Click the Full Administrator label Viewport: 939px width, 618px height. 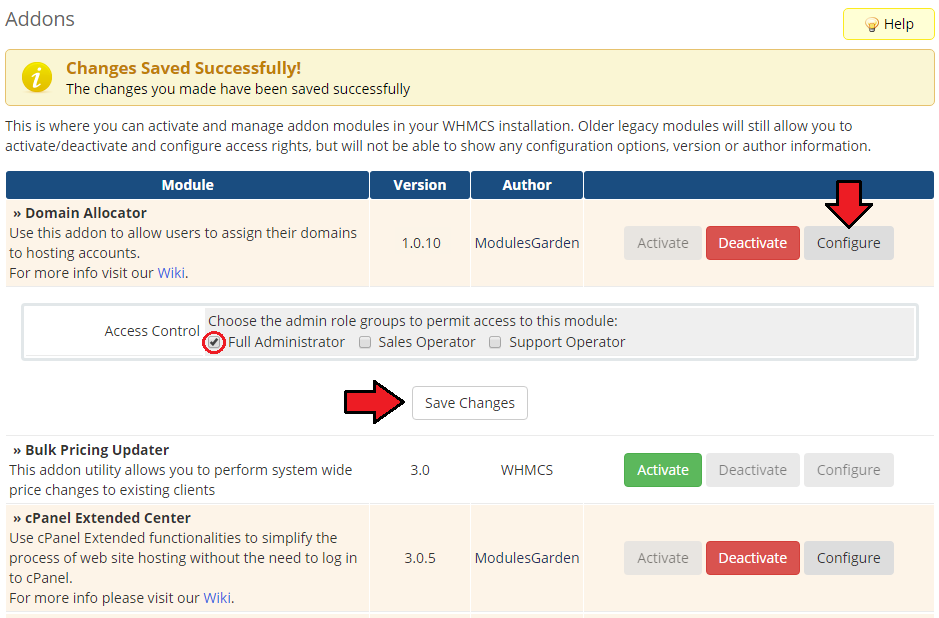(x=286, y=343)
